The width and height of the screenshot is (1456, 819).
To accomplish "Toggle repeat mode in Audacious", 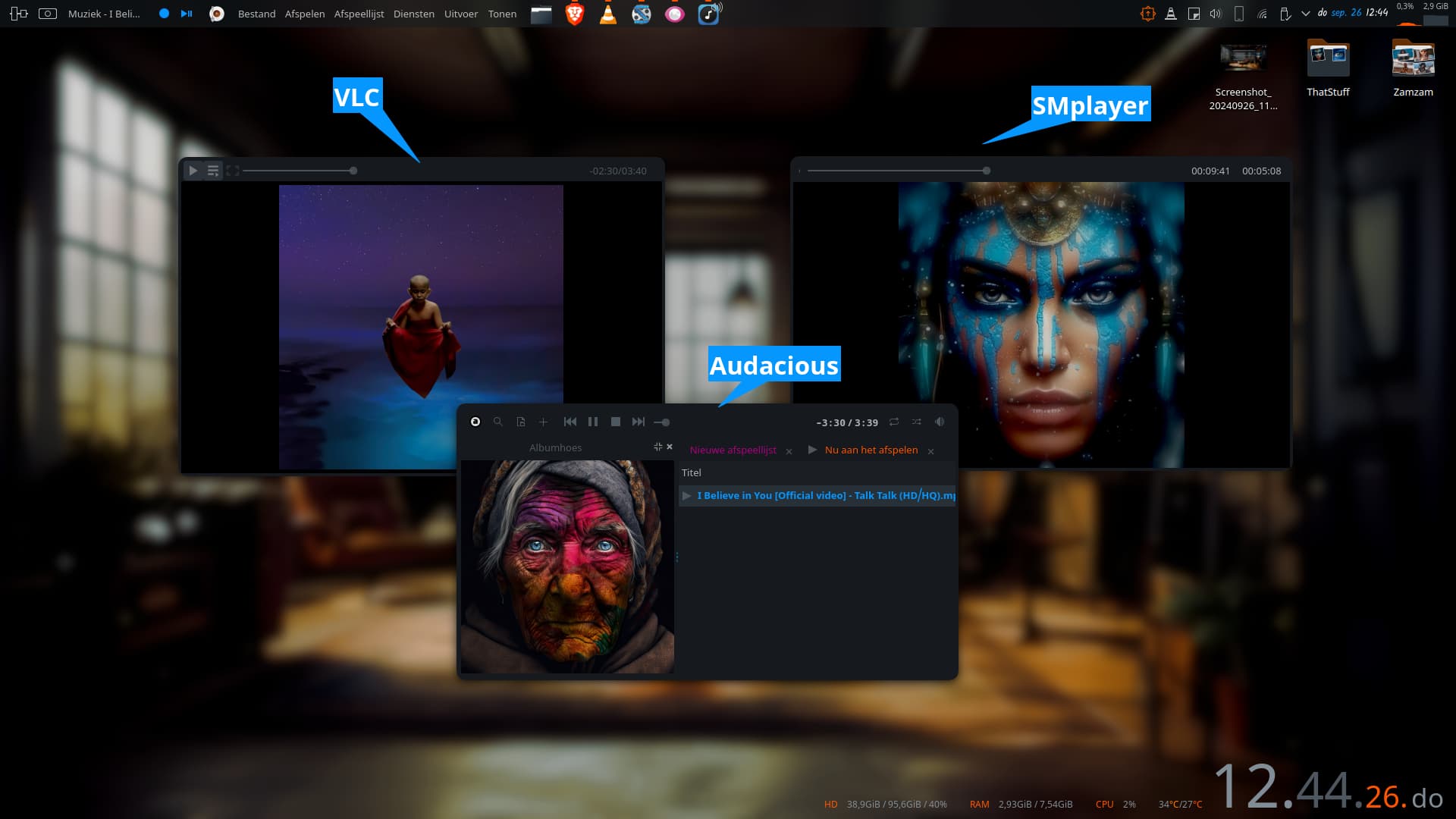I will tap(894, 422).
